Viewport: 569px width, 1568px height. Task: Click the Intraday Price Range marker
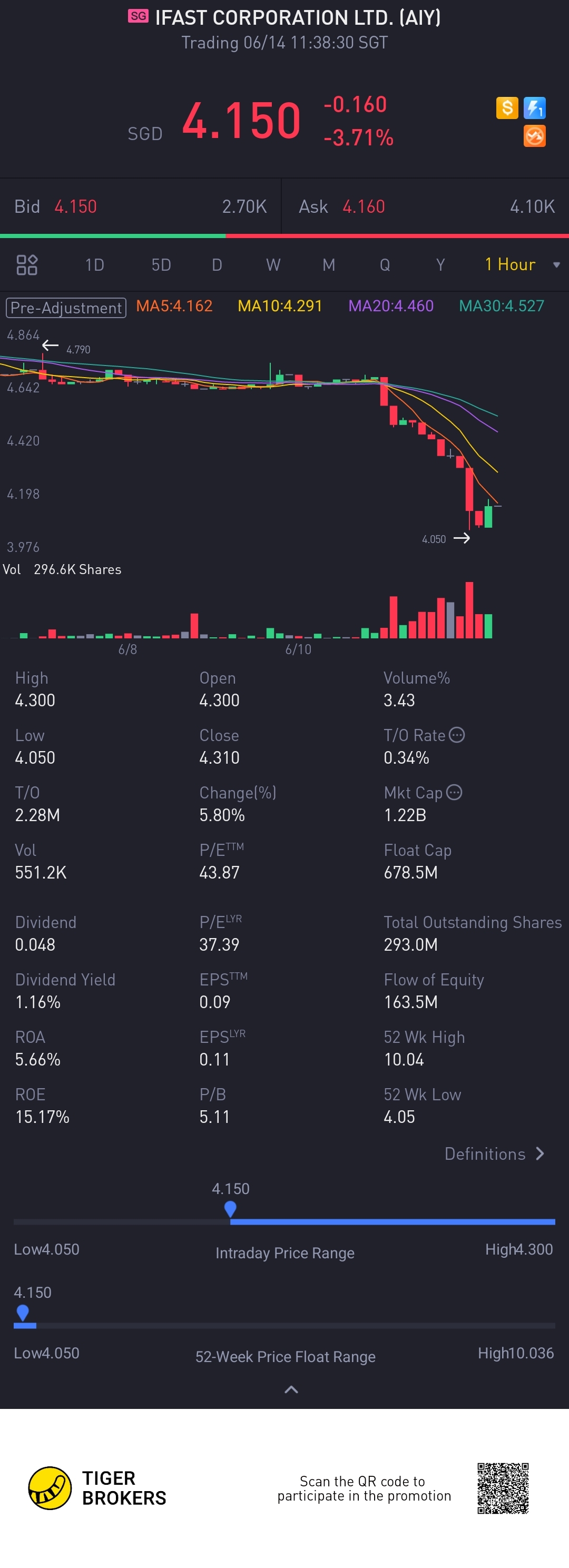(x=230, y=1209)
